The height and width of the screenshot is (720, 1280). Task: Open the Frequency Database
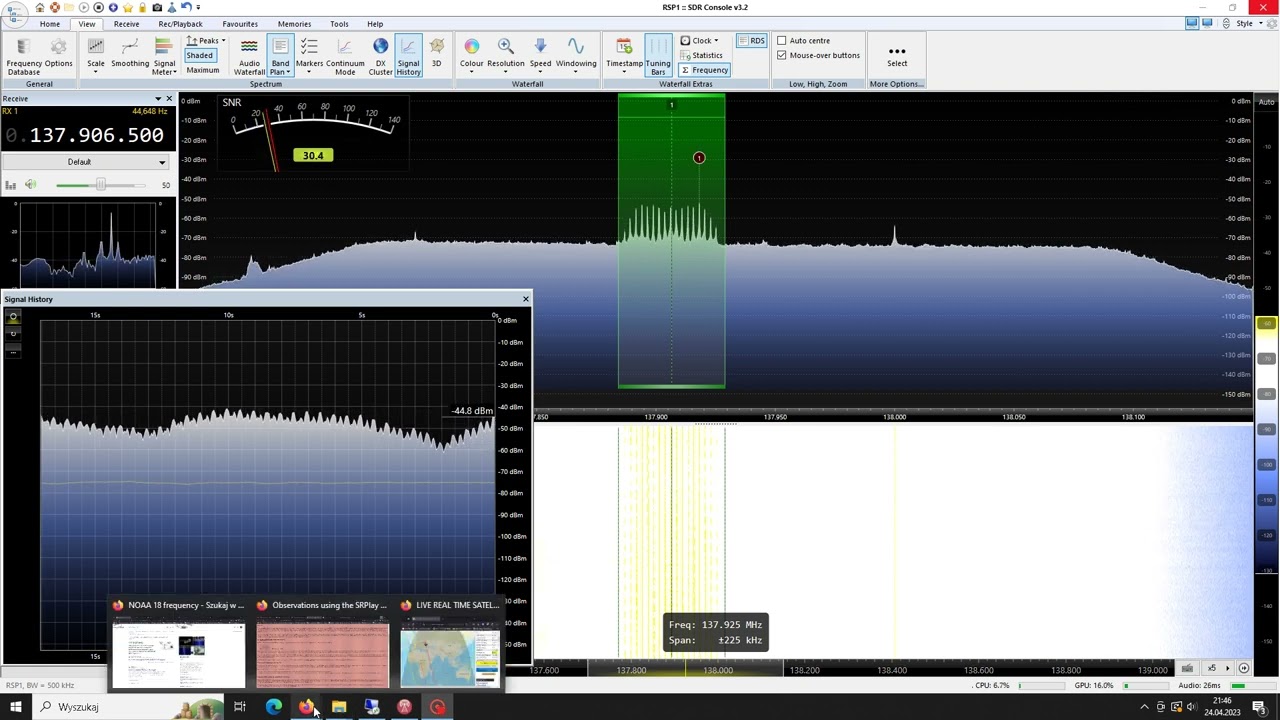pyautogui.click(x=24, y=56)
